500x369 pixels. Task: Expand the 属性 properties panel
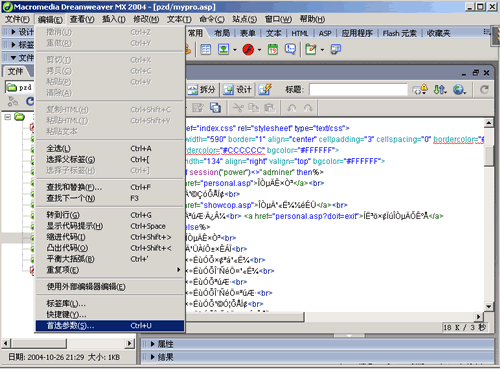[x=153, y=344]
